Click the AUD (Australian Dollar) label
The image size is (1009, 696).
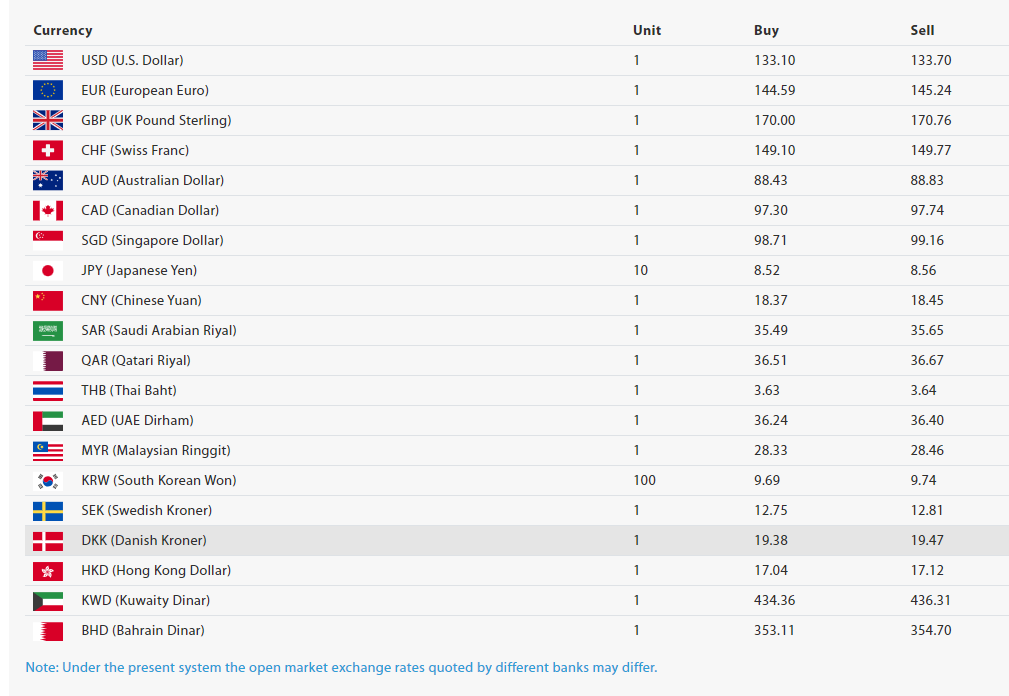(152, 180)
